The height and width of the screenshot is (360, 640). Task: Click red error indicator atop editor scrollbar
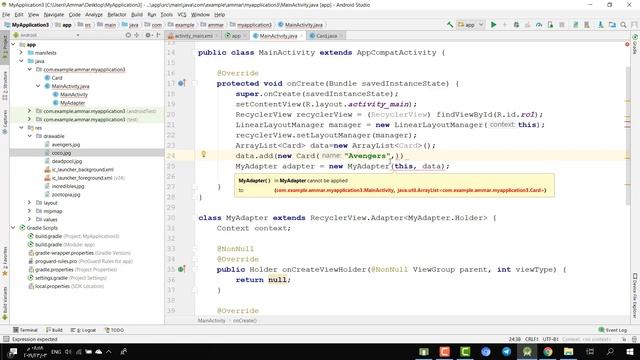coord(627,44)
